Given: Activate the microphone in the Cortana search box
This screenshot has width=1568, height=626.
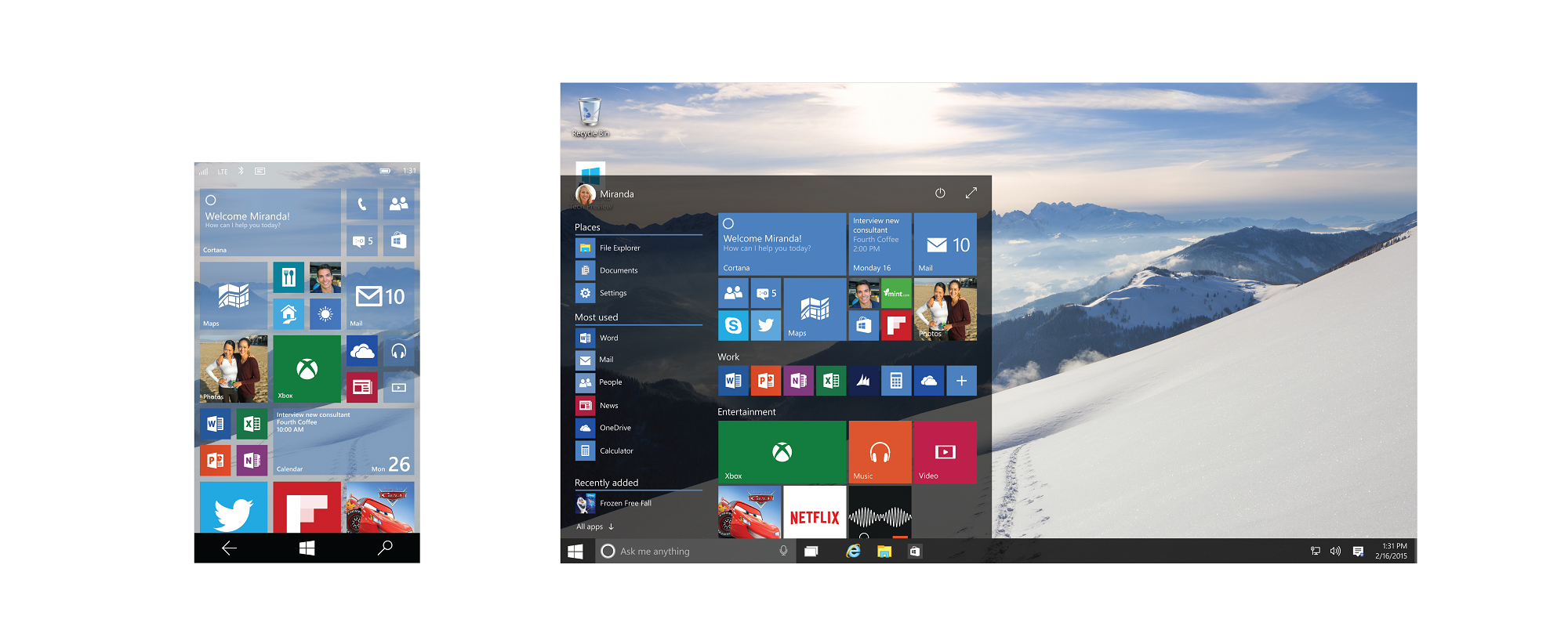Looking at the screenshot, I should point(783,552).
